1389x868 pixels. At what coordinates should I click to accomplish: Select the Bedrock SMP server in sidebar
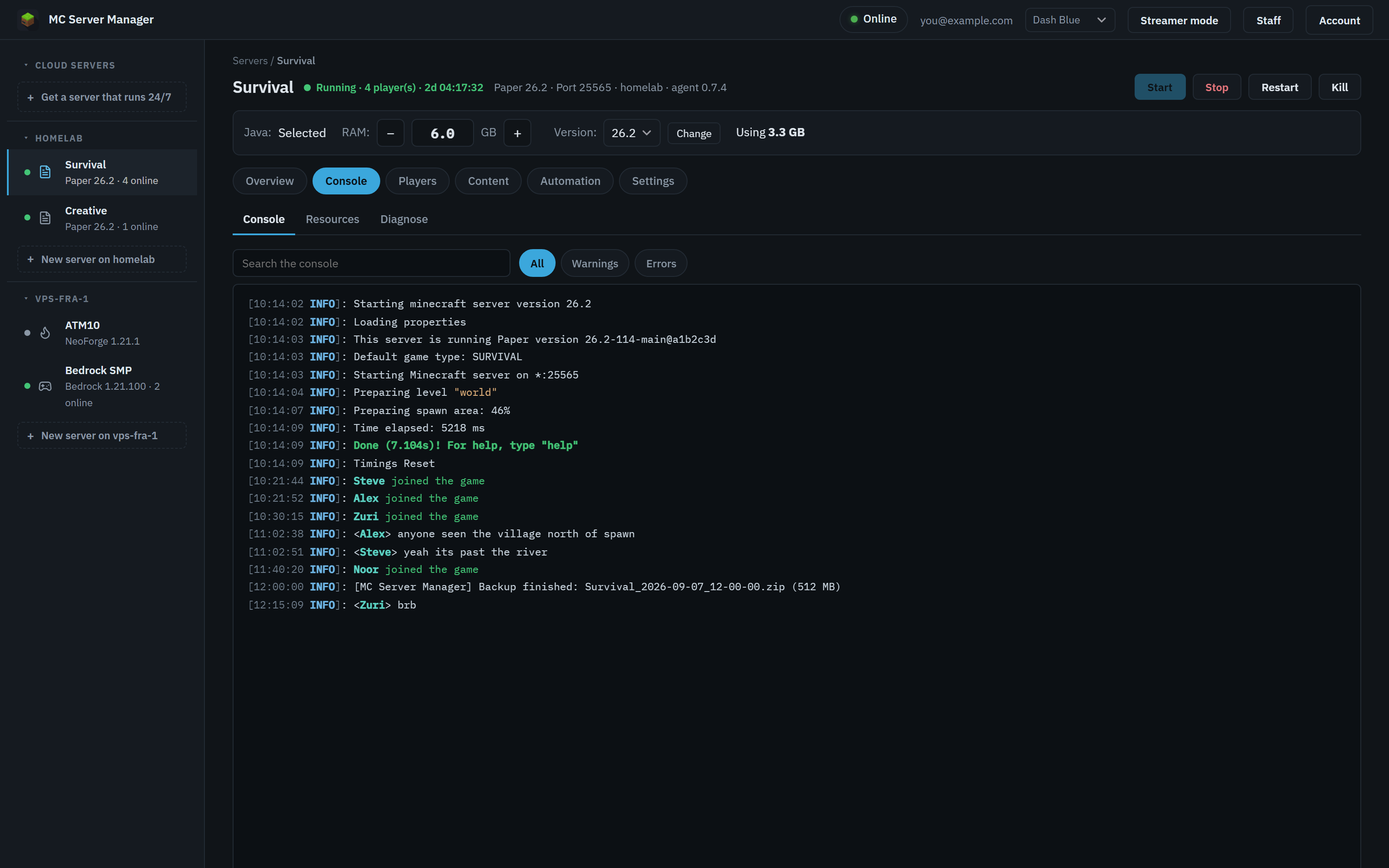coord(102,386)
